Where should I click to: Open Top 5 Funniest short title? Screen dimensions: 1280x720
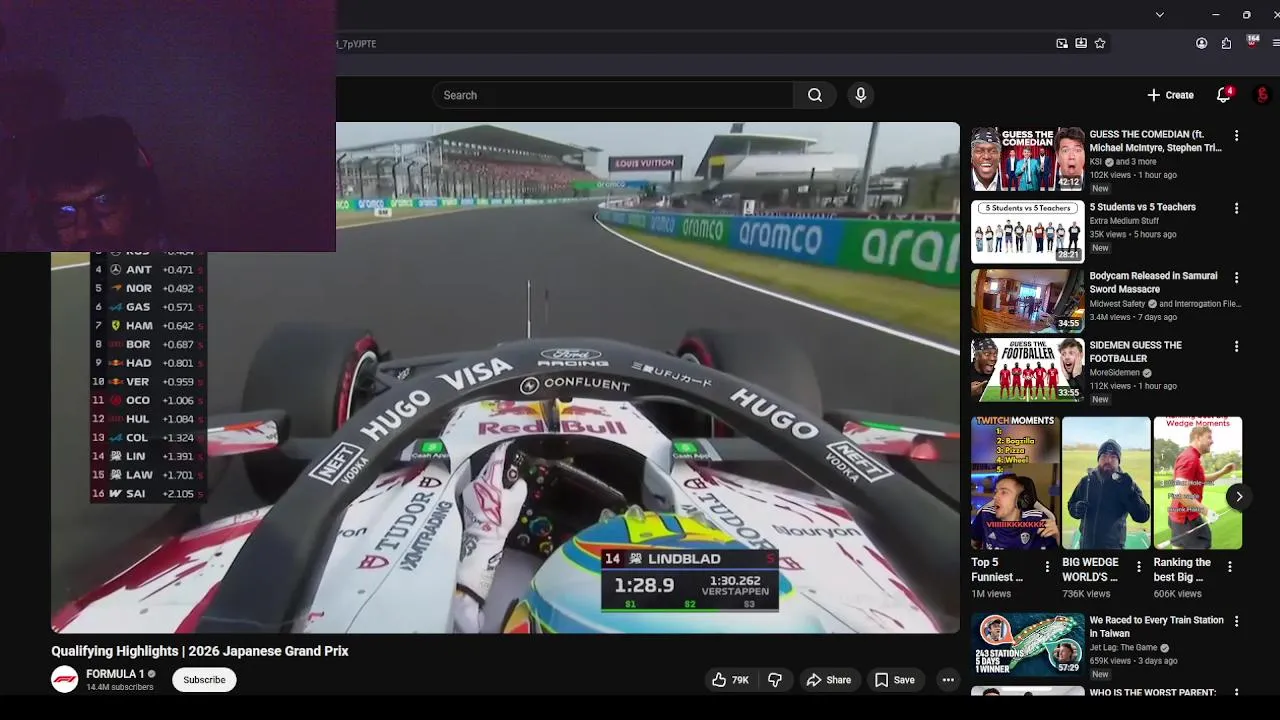tap(997, 570)
